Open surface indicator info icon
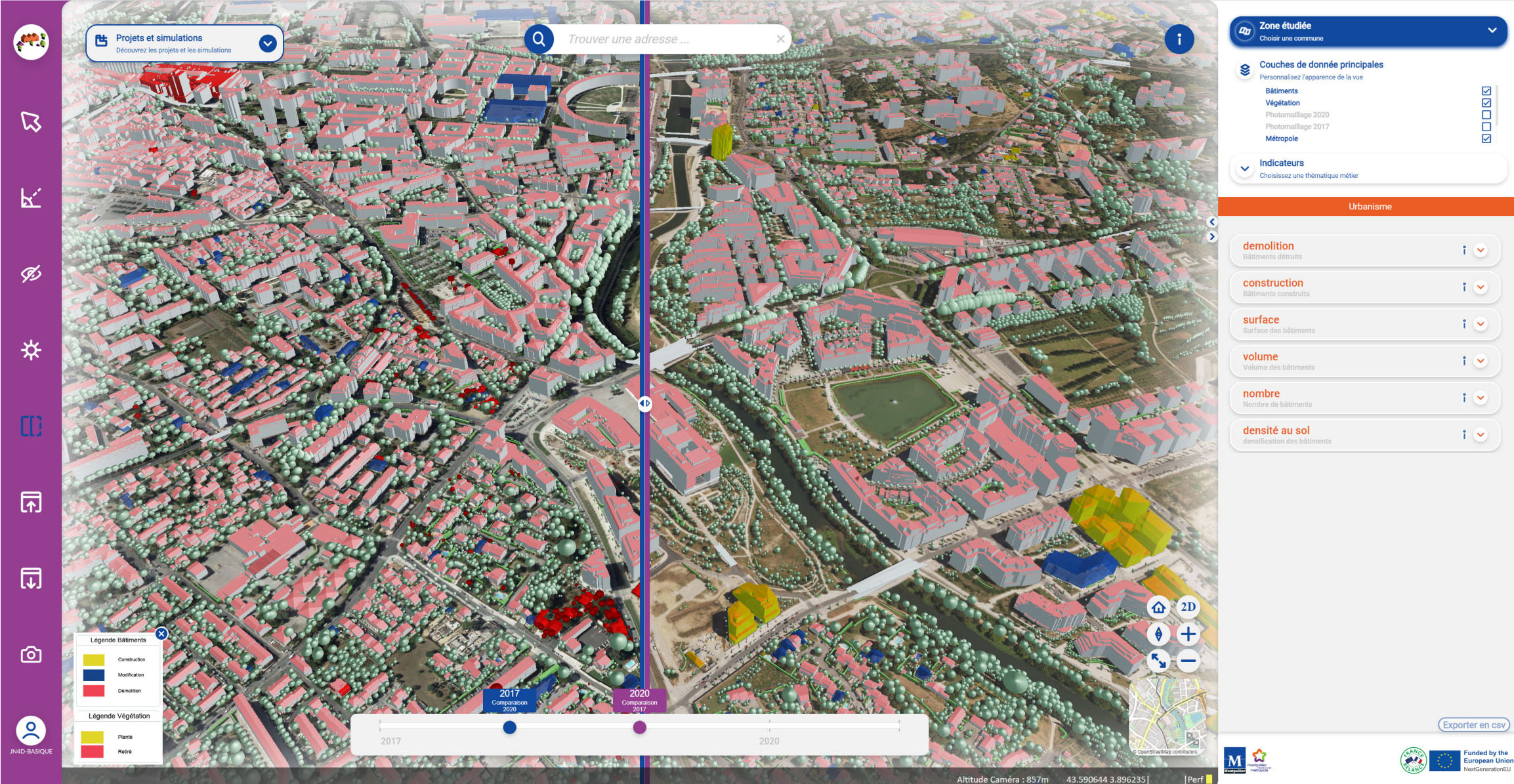Screen dimensions: 1514x784 click(1464, 323)
